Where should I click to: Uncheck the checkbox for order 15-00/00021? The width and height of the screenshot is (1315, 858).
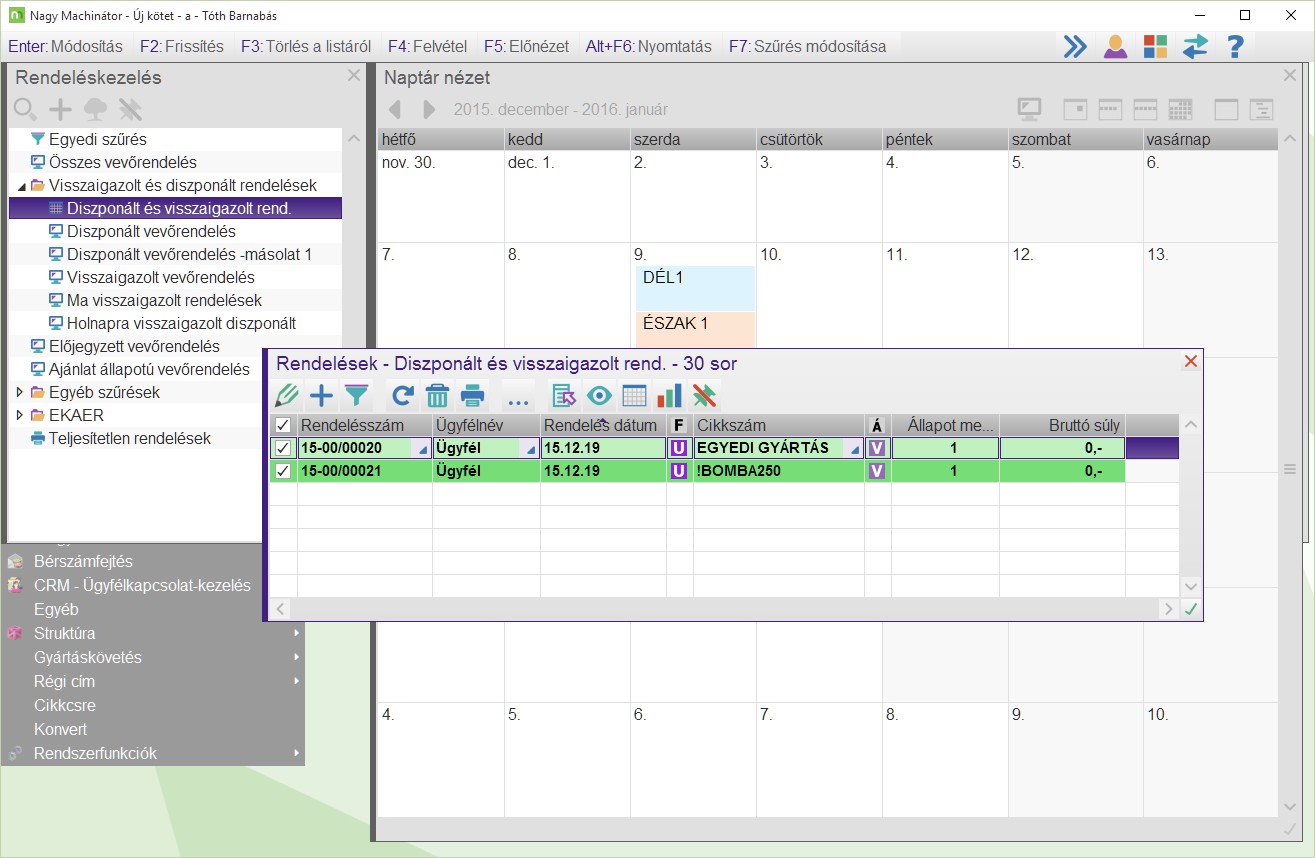click(283, 471)
